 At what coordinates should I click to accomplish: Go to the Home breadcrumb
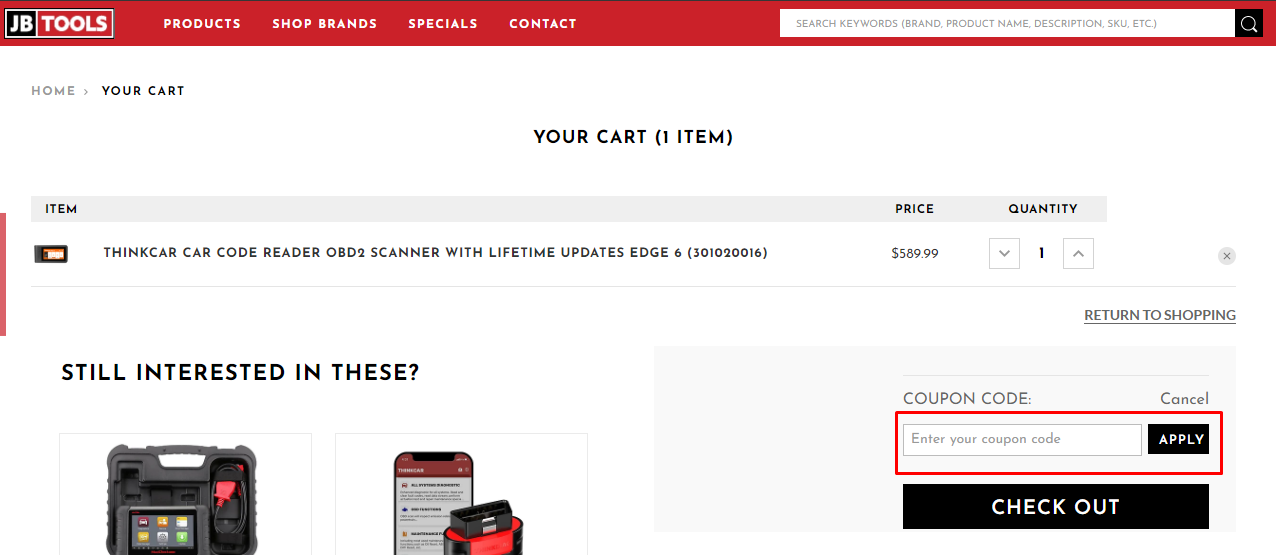(x=53, y=91)
